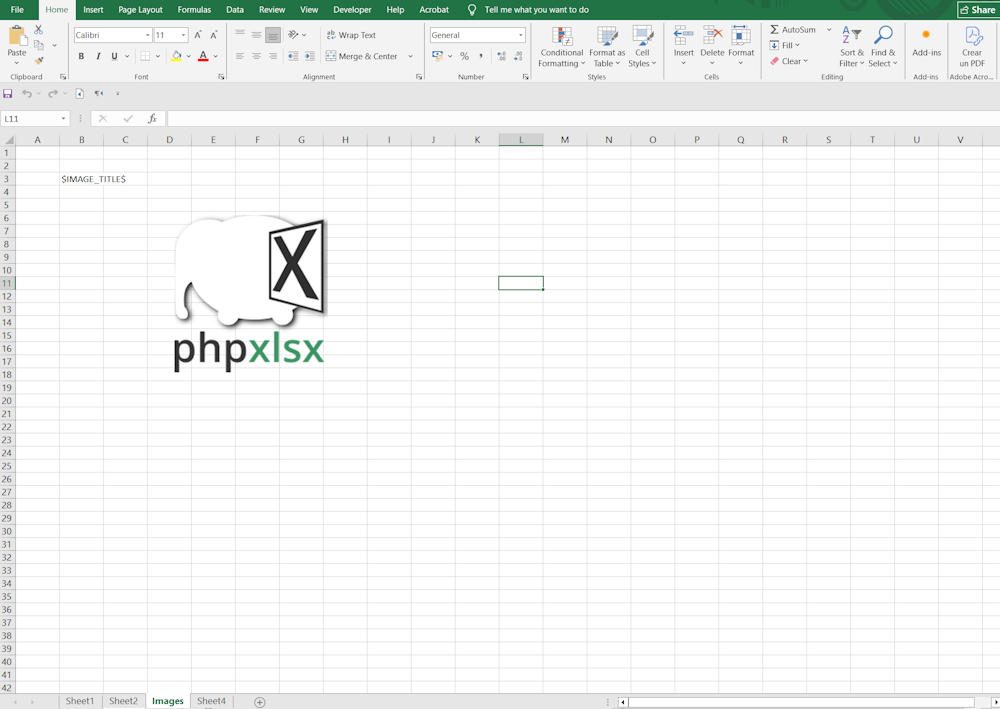The width and height of the screenshot is (1000, 709).
Task: Click the Increase Font Size icon
Action: 197,35
